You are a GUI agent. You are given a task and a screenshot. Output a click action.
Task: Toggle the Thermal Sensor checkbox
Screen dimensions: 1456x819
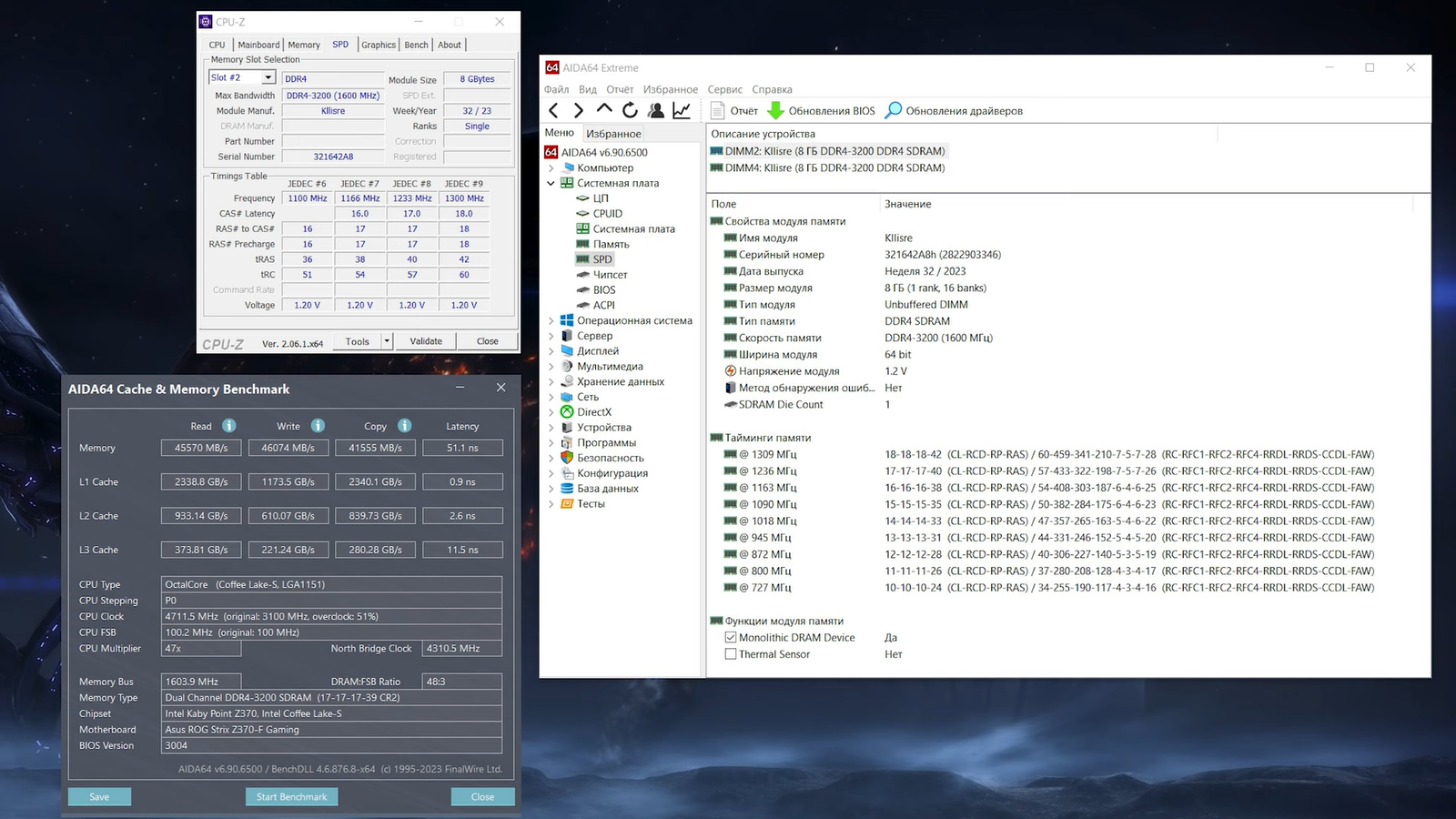(x=730, y=654)
